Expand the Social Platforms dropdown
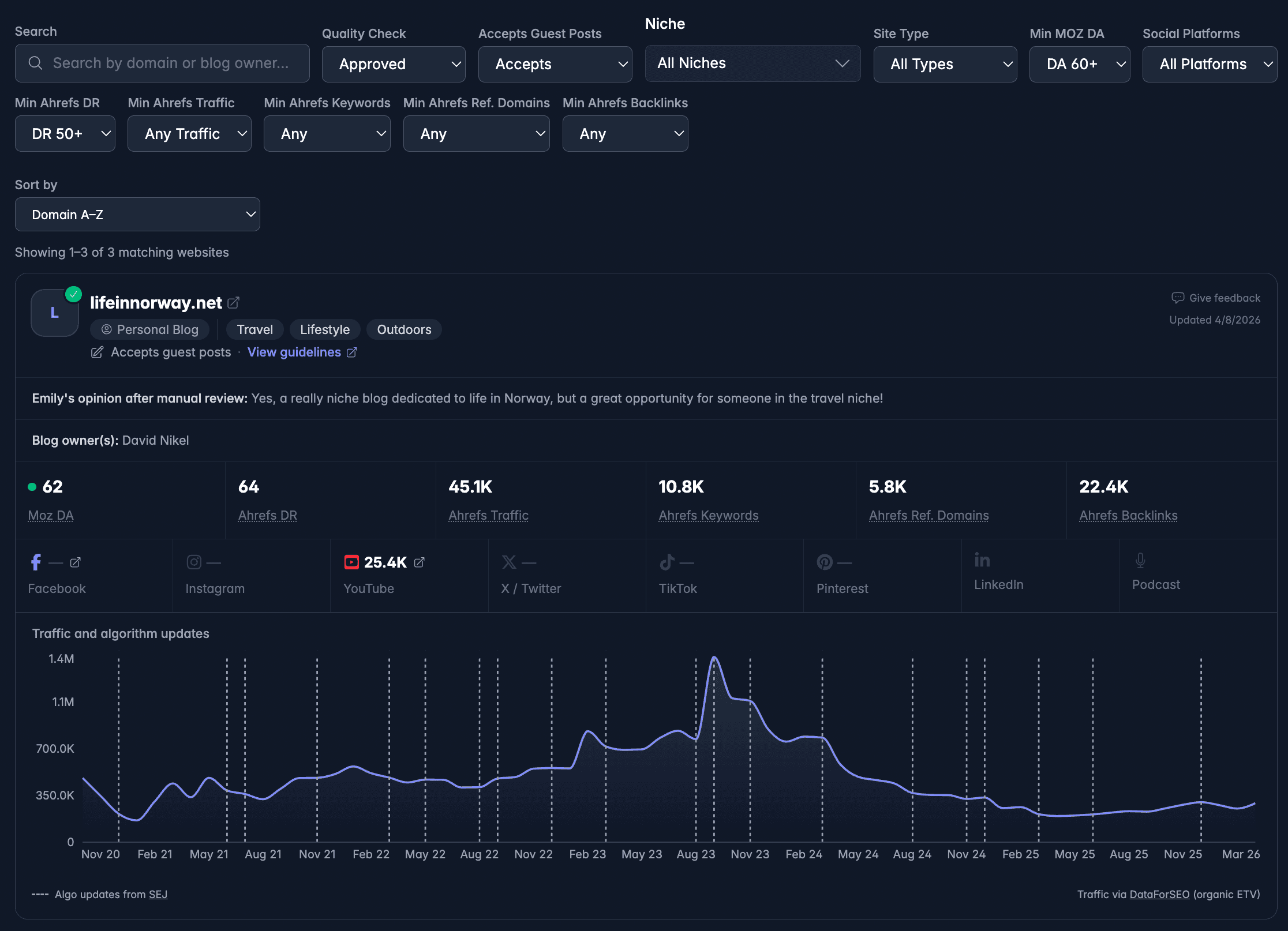1288x931 pixels. point(1210,64)
